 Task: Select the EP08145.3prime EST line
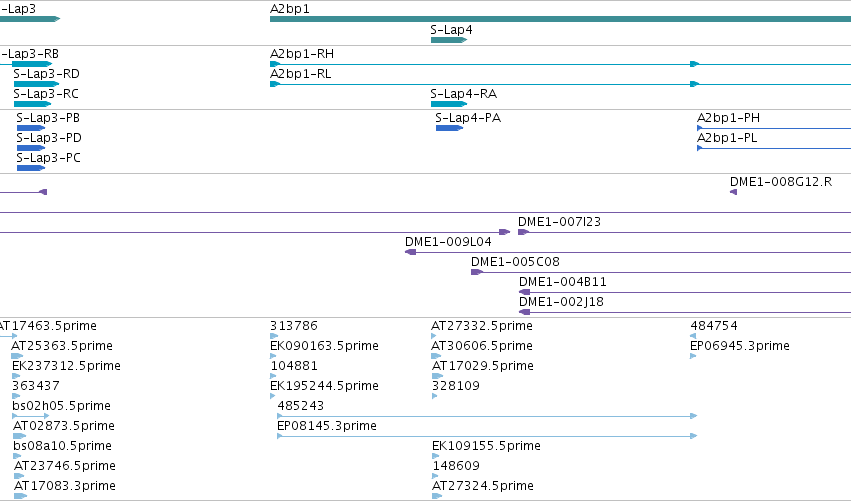pyautogui.click(x=487, y=436)
